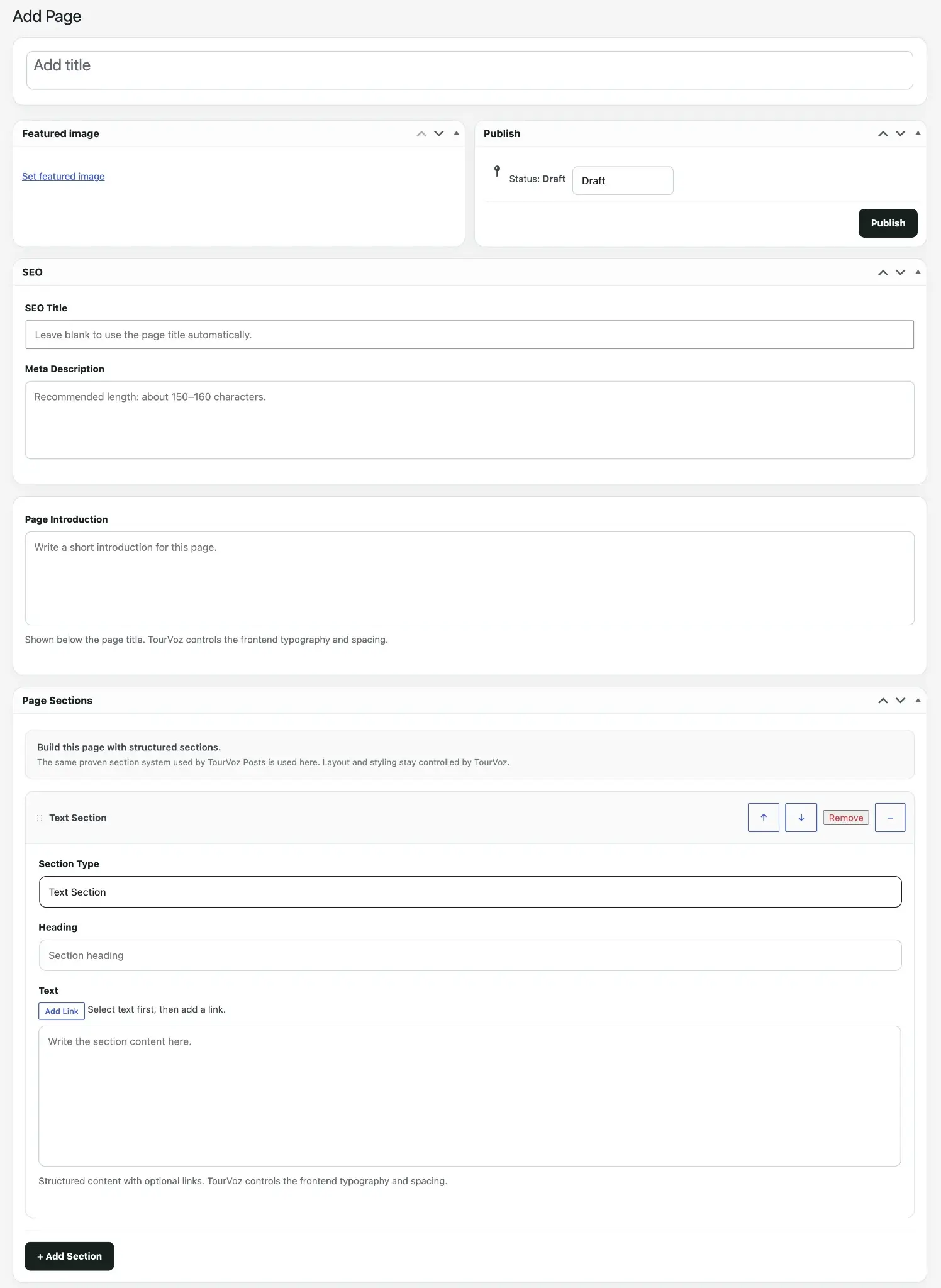Screen dimensions: 941x1288
Task: Move SEO panel up
Action: [x=883, y=272]
